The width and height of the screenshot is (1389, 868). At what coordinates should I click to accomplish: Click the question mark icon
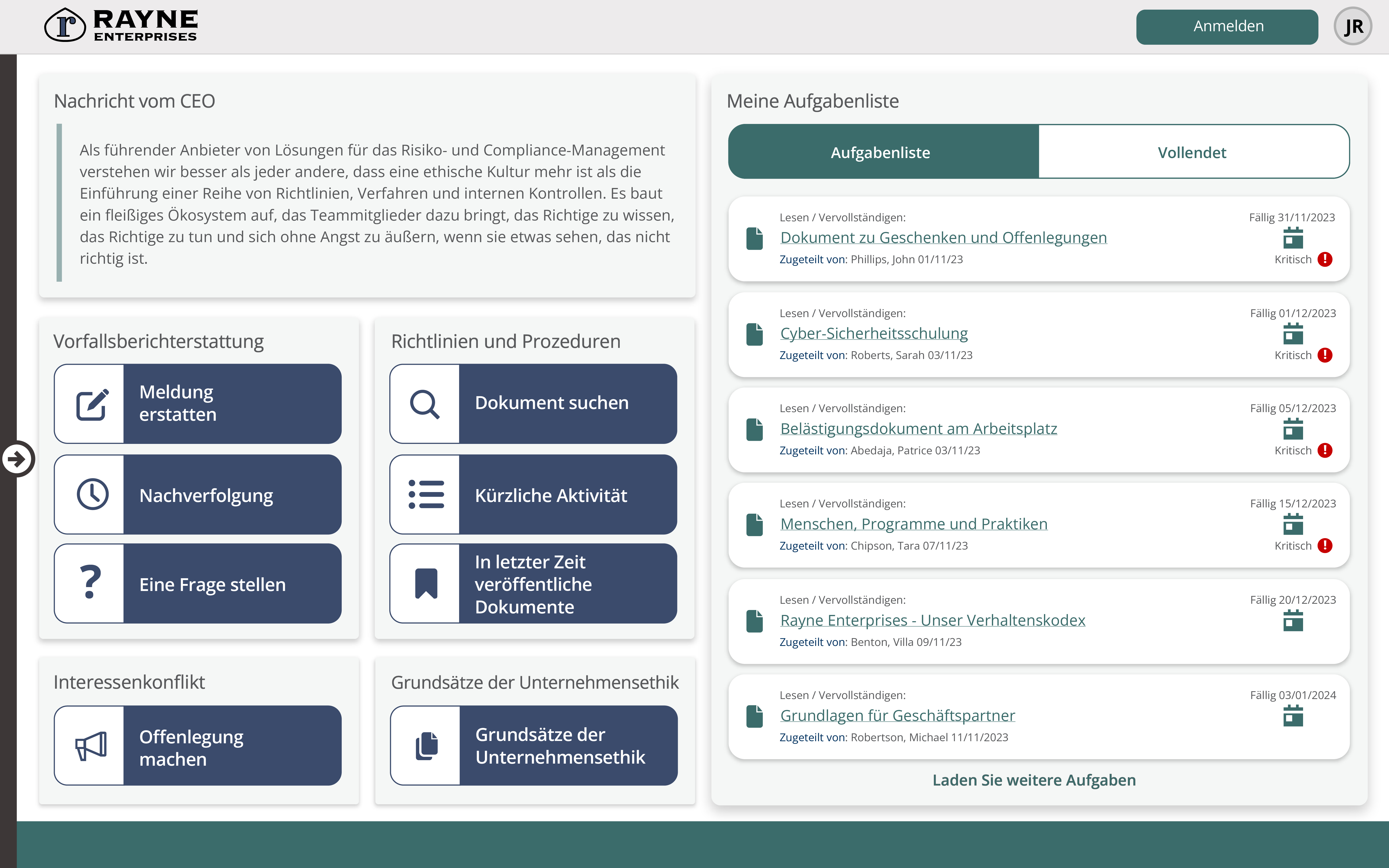point(91,582)
